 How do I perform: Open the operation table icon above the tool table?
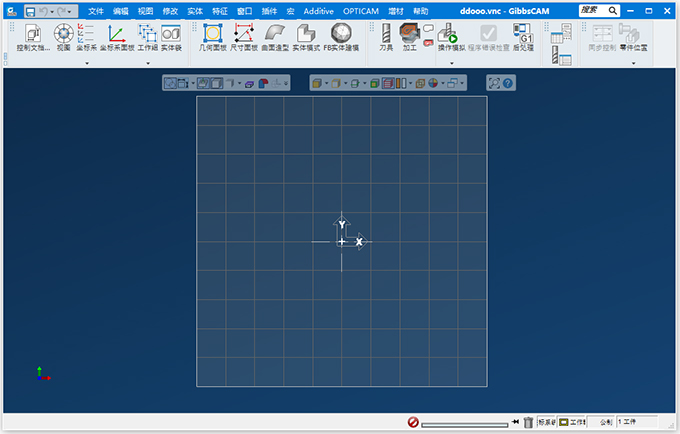coord(561,34)
